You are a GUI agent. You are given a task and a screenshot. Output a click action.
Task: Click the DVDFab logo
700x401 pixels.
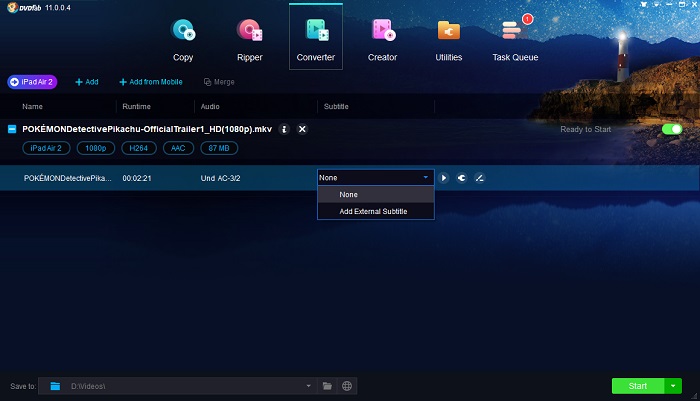point(25,8)
